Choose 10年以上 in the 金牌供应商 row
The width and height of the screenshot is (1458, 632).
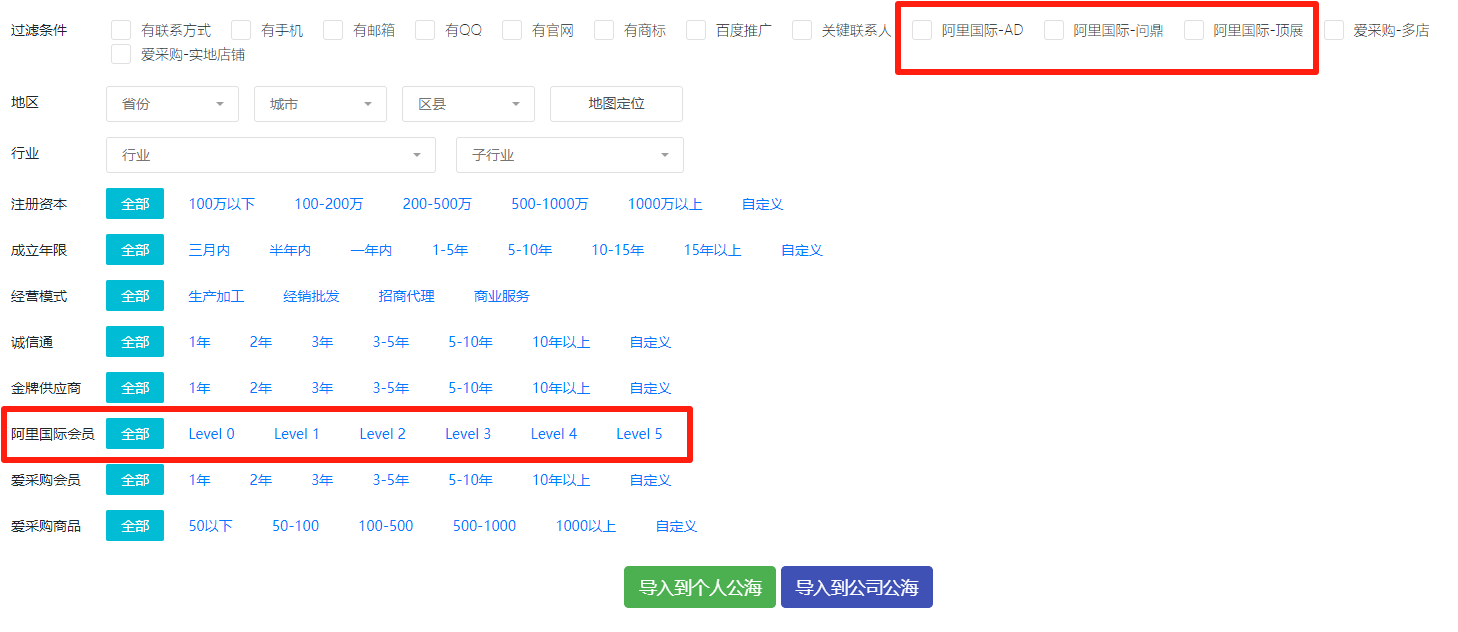pyautogui.click(x=561, y=388)
